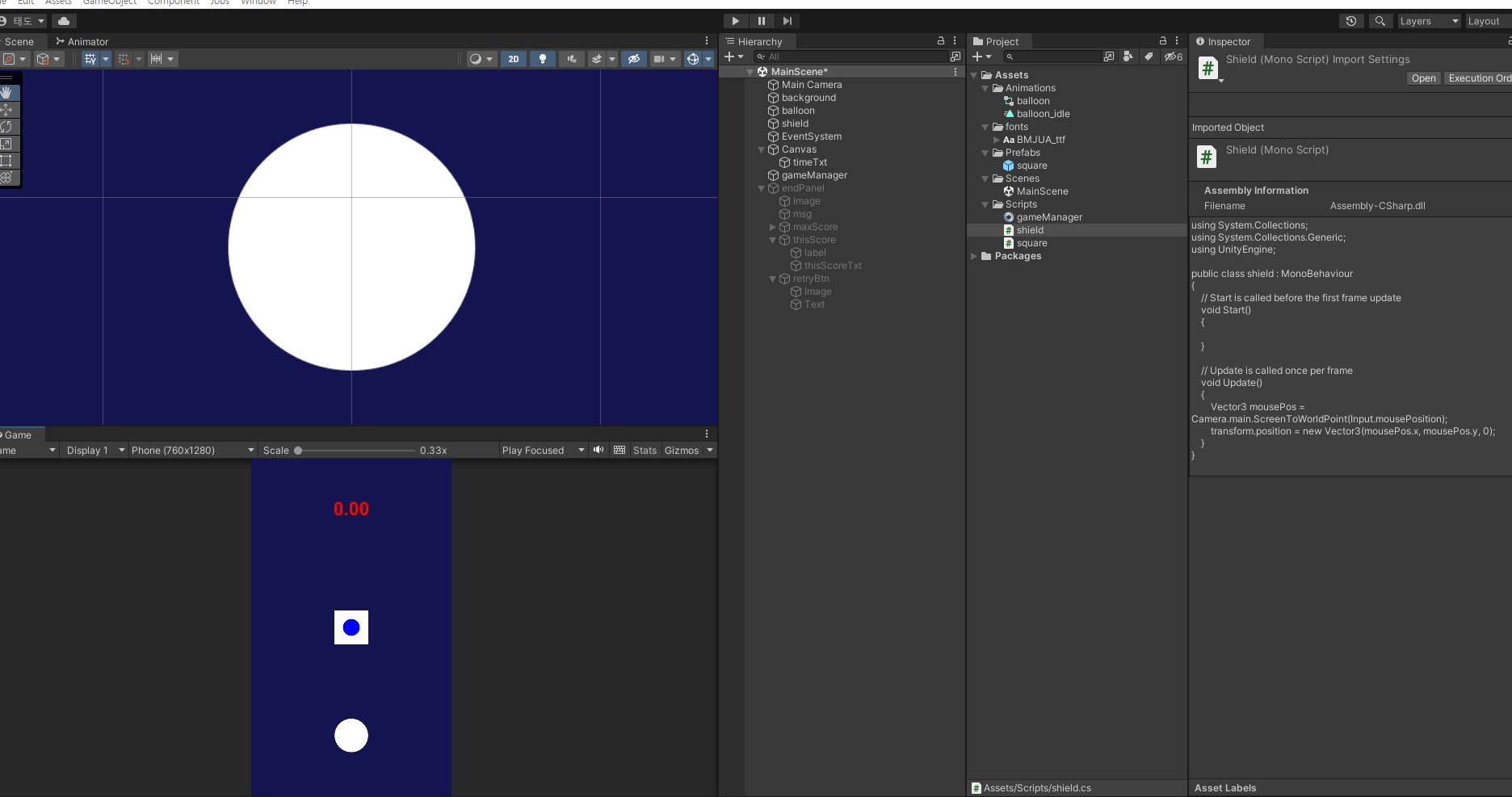Viewport: 1512px width, 797px height.
Task: Open global search magnifier in top bar
Action: 1380,21
